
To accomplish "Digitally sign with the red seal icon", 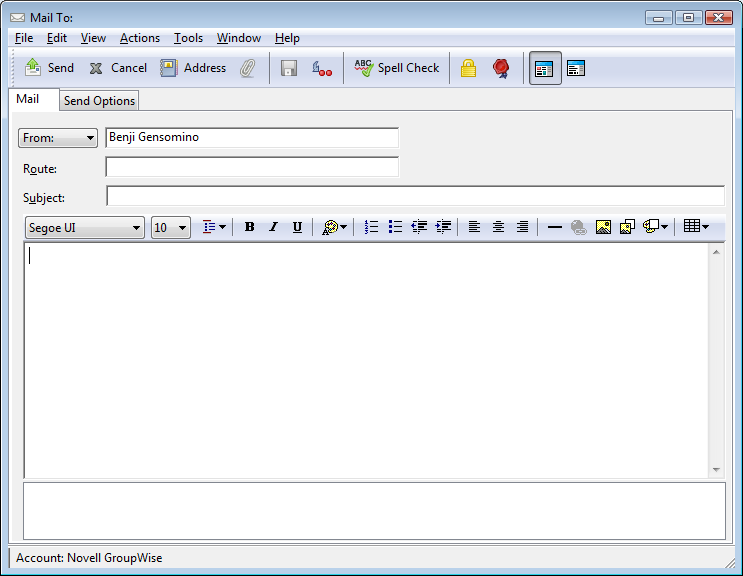I will [x=501, y=68].
